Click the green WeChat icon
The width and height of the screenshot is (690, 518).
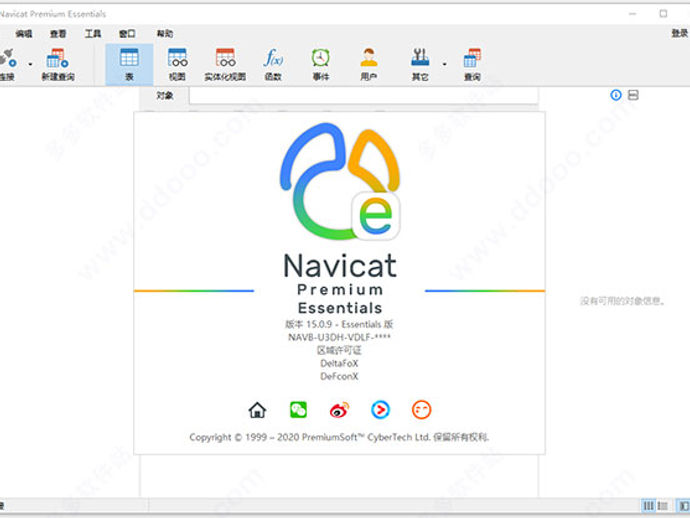[x=298, y=410]
